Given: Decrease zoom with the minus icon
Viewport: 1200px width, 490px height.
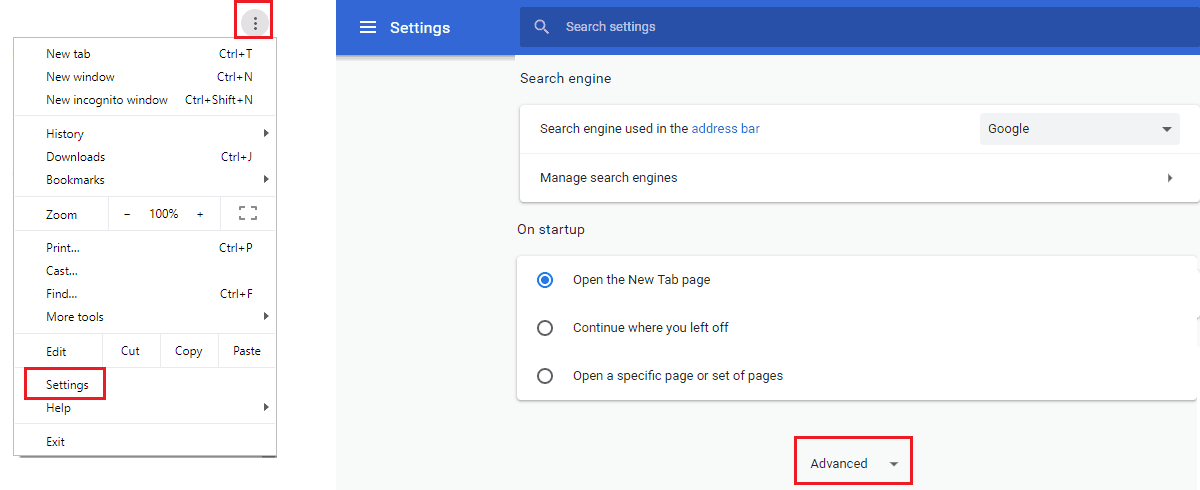Looking at the screenshot, I should tap(127, 214).
